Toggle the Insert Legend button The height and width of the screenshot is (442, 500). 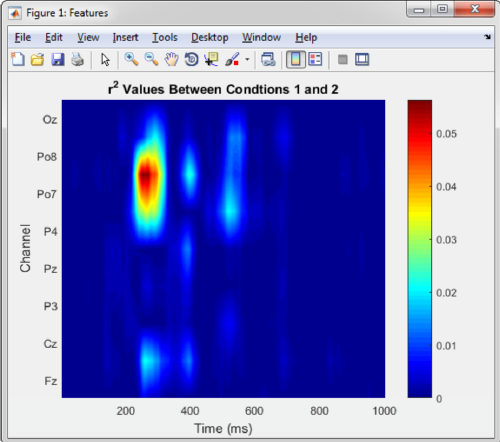click(315, 60)
